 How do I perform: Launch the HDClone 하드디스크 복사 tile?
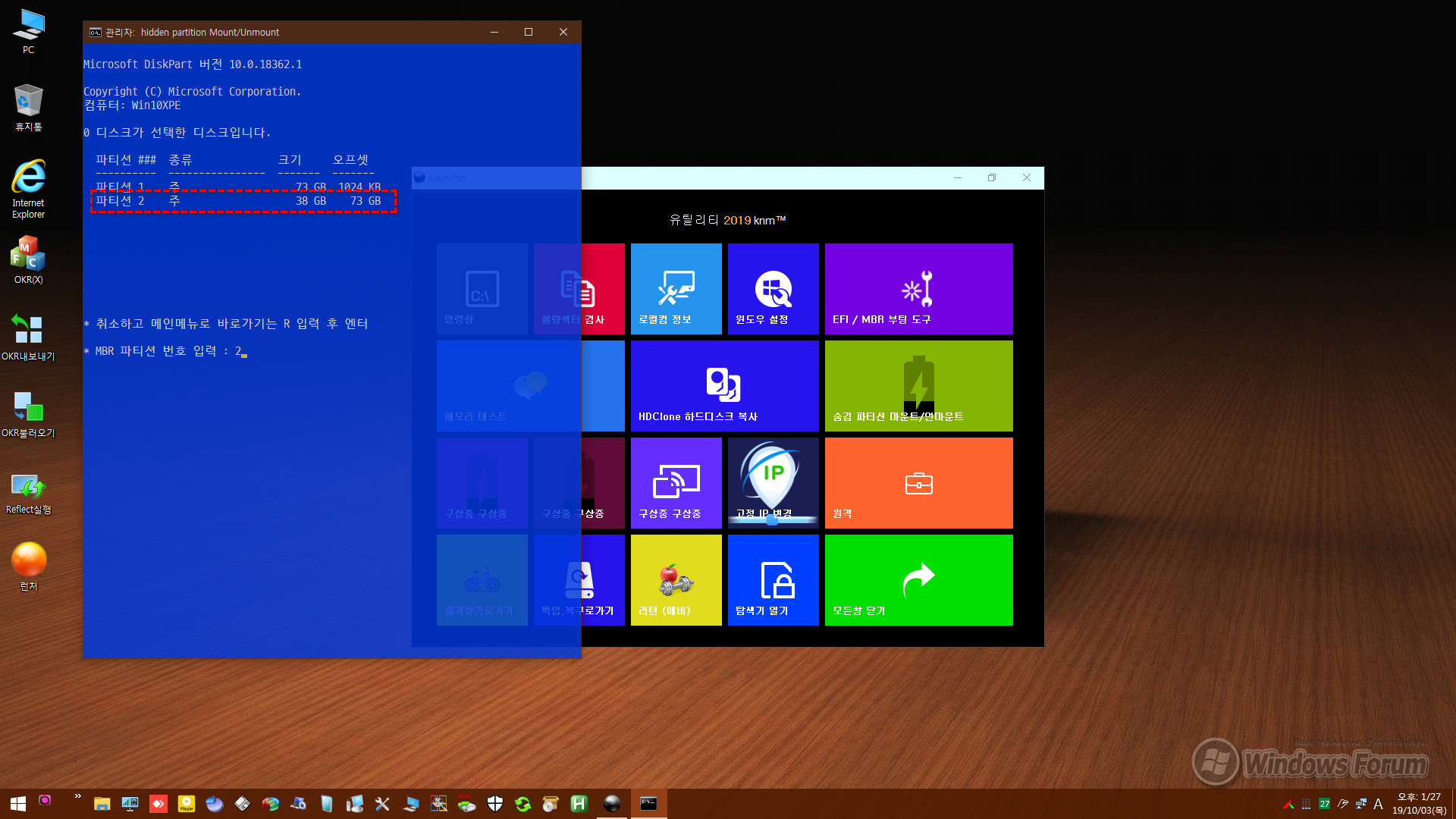[x=724, y=386]
